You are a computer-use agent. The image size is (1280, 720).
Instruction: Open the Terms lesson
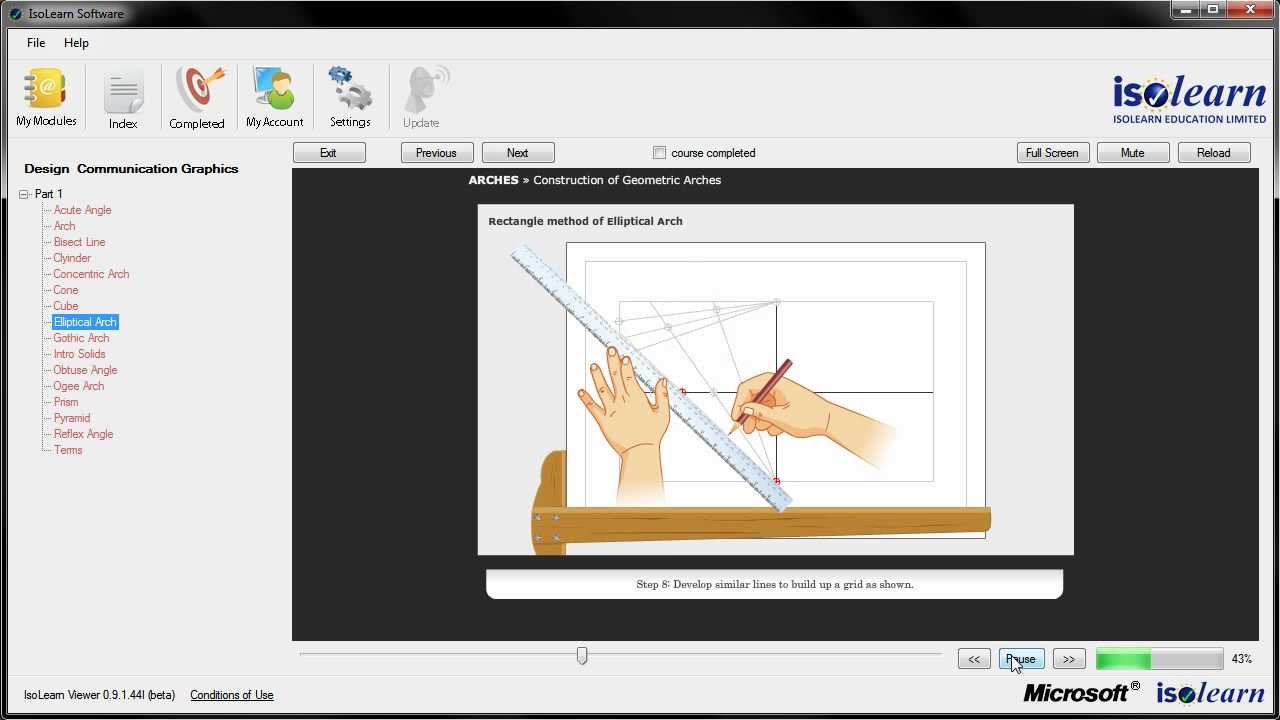click(68, 450)
